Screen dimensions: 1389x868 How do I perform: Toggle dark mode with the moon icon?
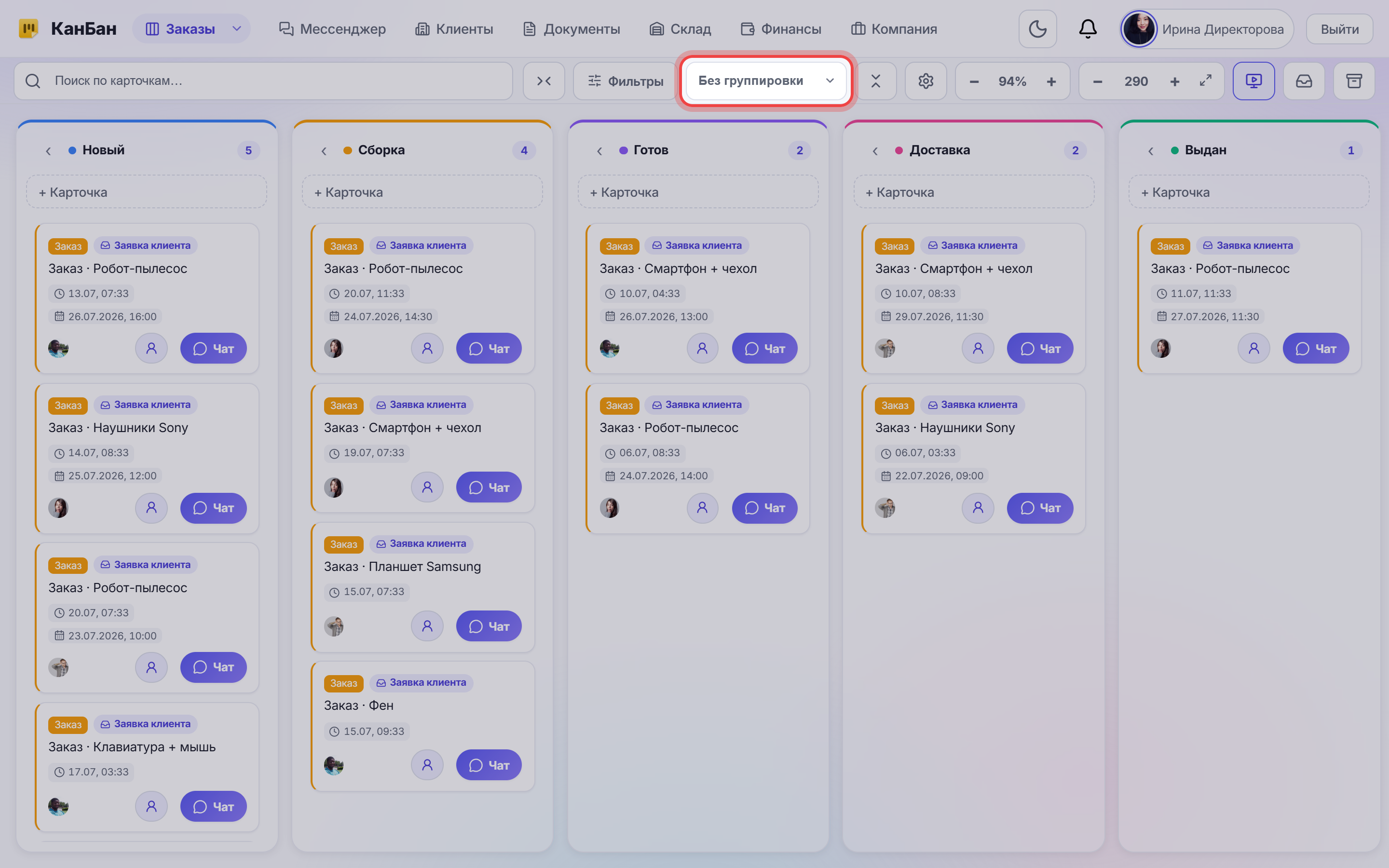(x=1037, y=29)
